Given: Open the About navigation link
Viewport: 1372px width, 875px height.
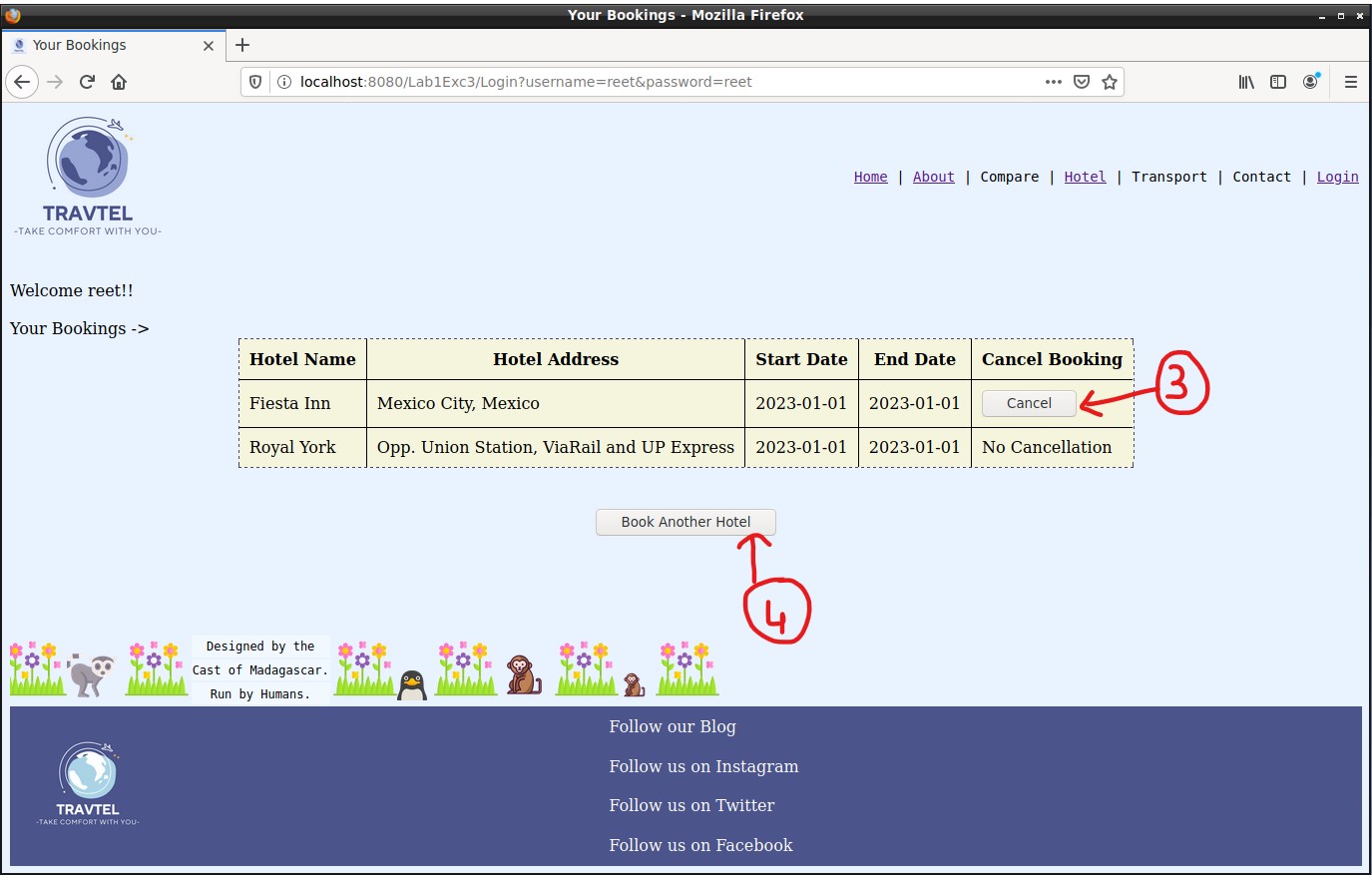Looking at the screenshot, I should 933,177.
